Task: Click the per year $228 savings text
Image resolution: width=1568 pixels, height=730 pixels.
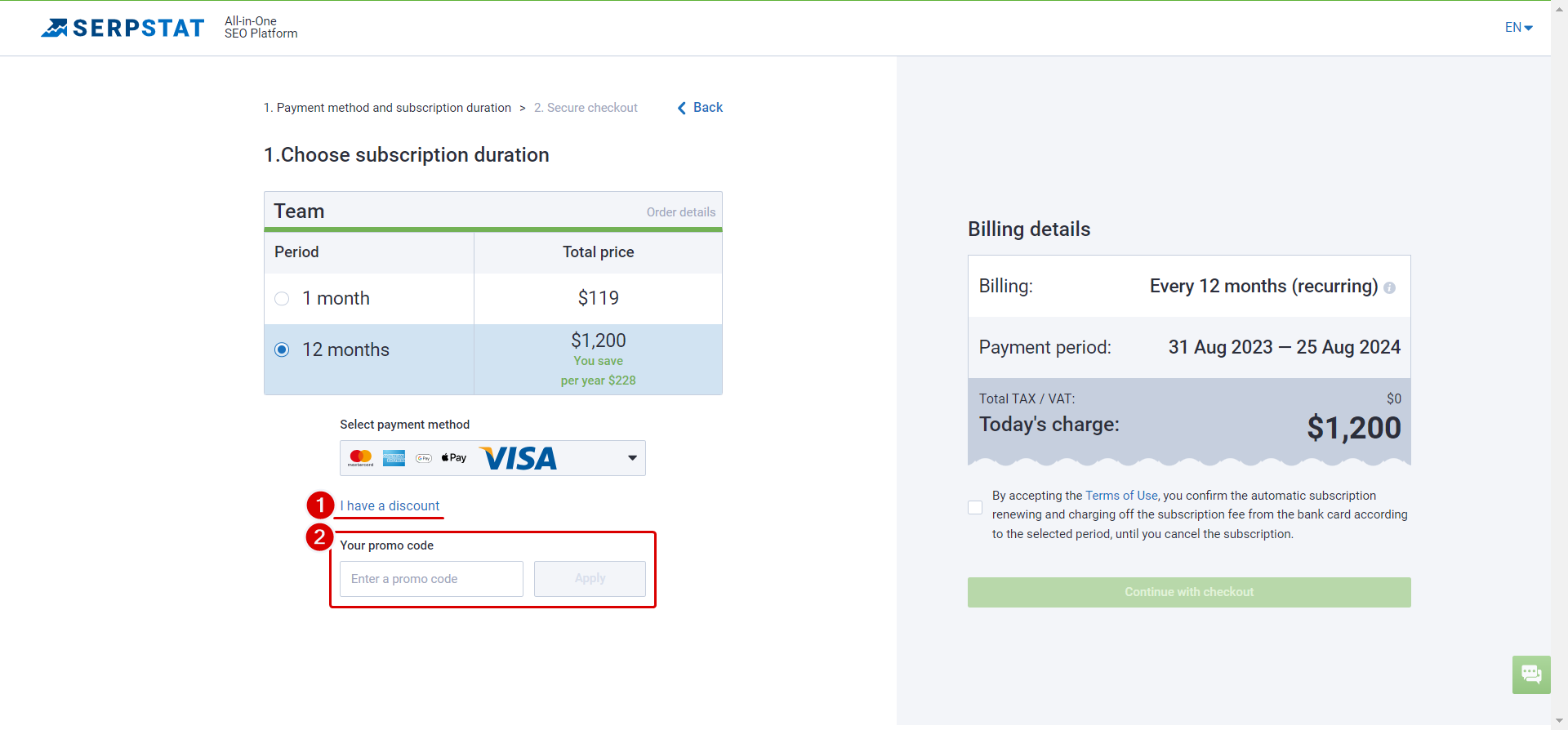Action: 599,381
